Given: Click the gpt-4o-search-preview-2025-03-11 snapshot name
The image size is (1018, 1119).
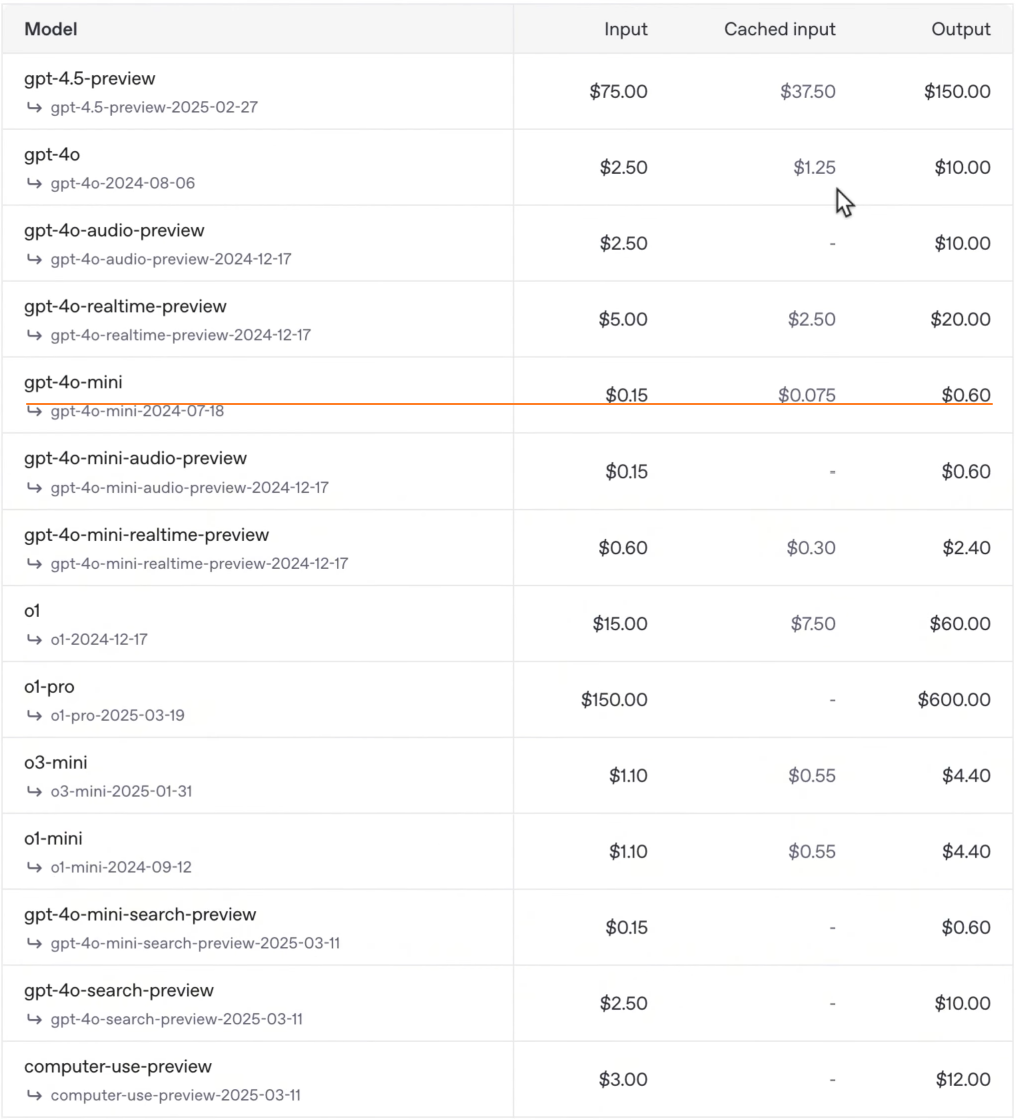Looking at the screenshot, I should [x=177, y=1019].
